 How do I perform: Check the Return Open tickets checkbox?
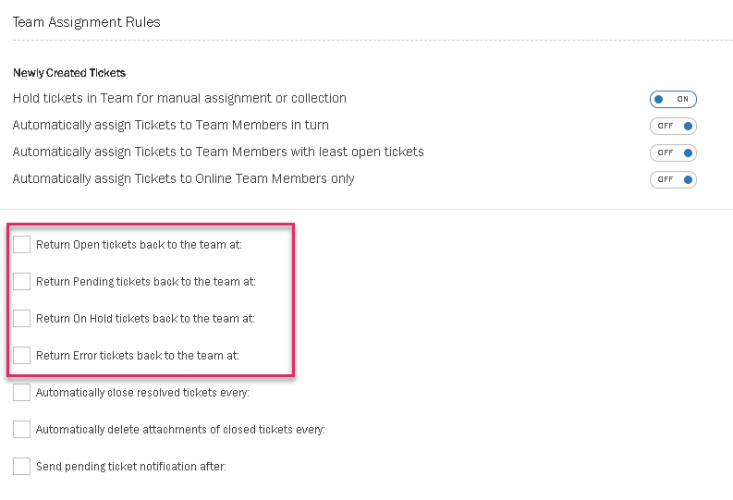(22, 244)
